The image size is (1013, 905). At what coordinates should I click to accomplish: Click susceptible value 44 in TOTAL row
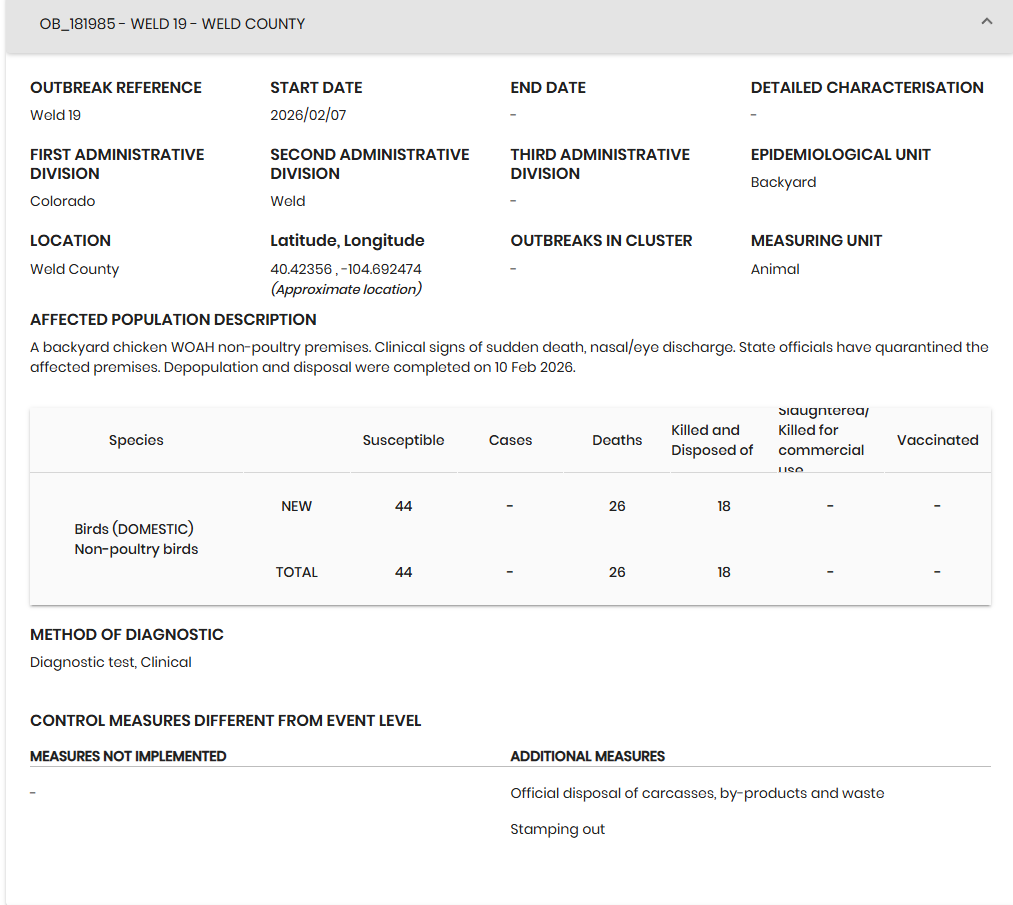pos(403,572)
